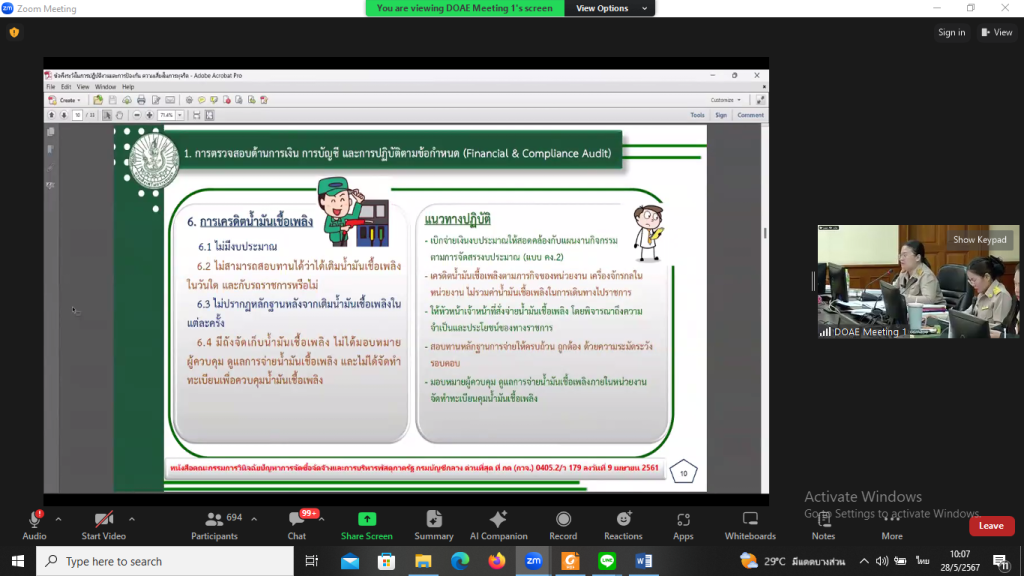Image resolution: width=1024 pixels, height=576 pixels.
Task: Open the Reactions menu
Action: pyautogui.click(x=623, y=526)
